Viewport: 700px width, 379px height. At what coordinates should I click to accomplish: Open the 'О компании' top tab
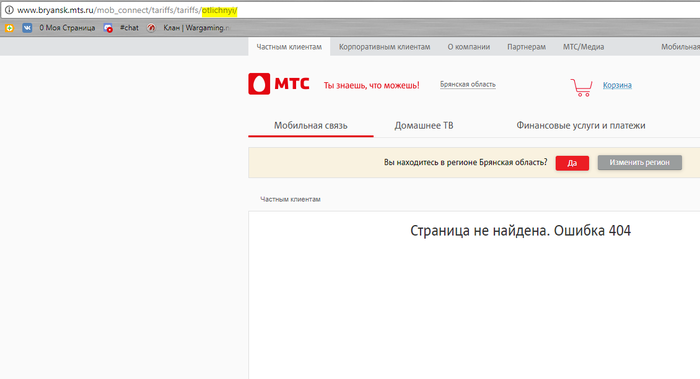(x=469, y=47)
